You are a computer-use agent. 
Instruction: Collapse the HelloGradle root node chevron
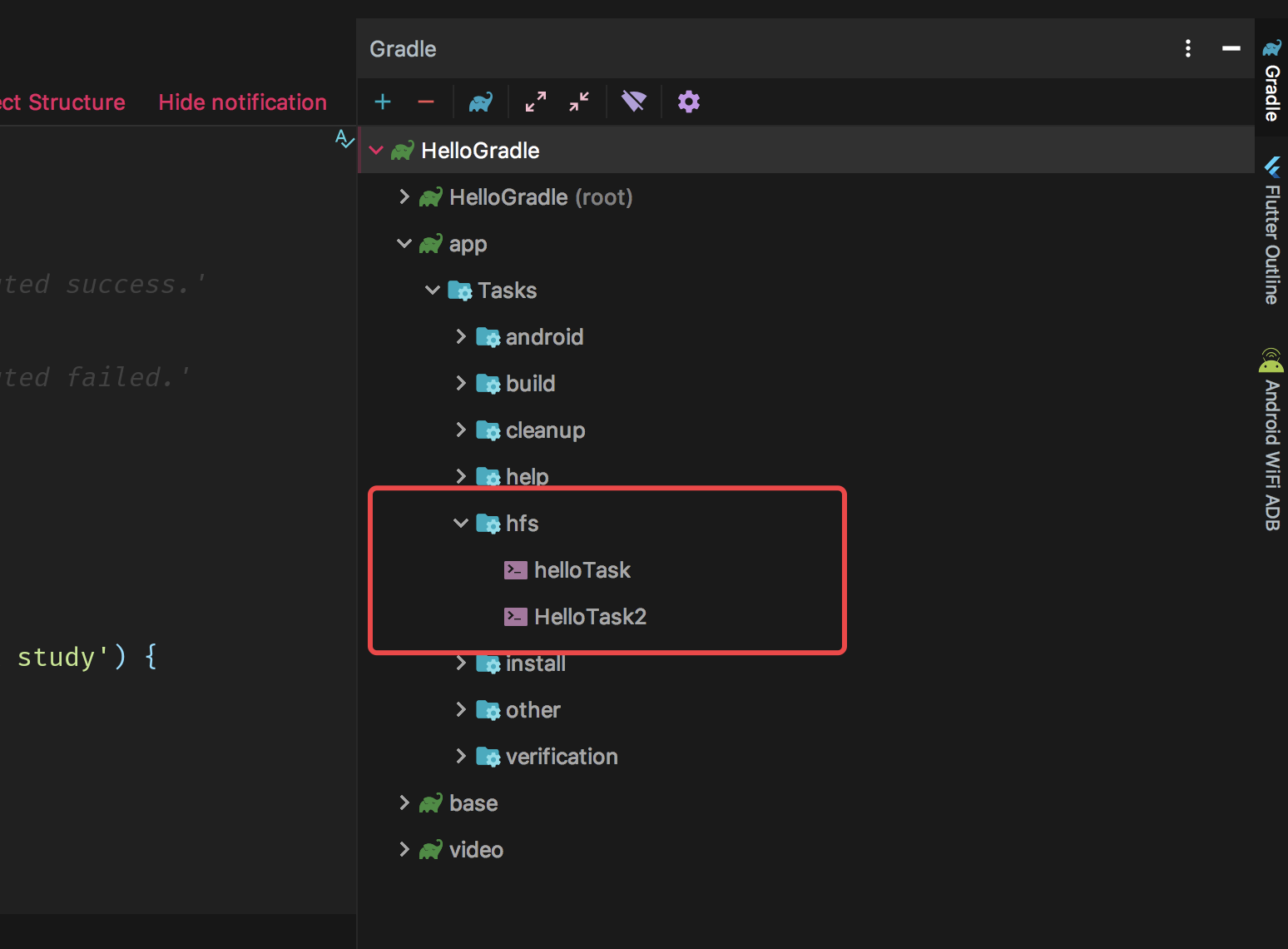tap(376, 151)
